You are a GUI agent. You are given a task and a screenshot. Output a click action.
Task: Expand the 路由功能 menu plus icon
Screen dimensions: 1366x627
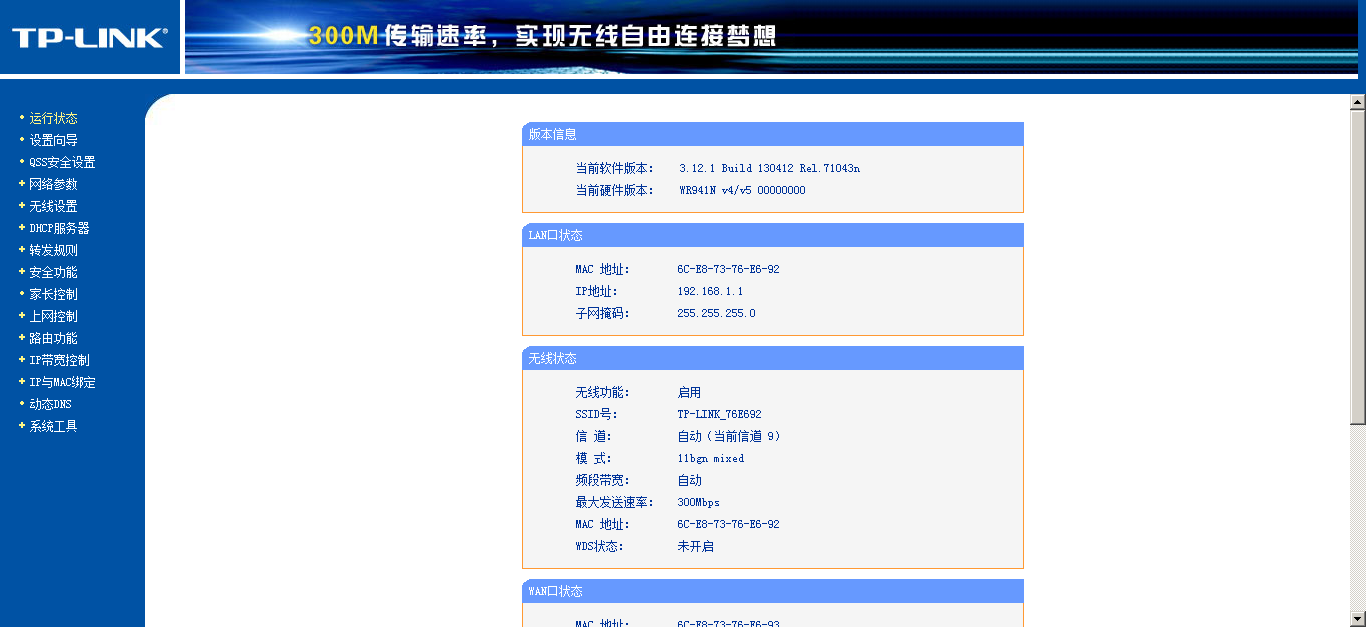[22, 338]
